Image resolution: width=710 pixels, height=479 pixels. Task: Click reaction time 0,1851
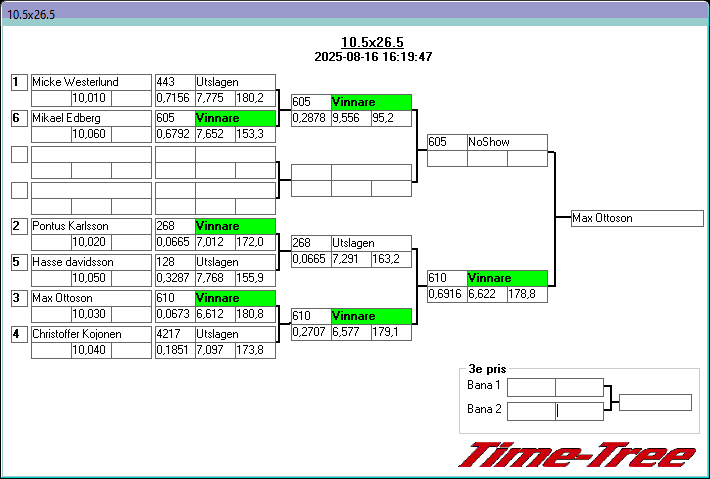click(x=175, y=350)
